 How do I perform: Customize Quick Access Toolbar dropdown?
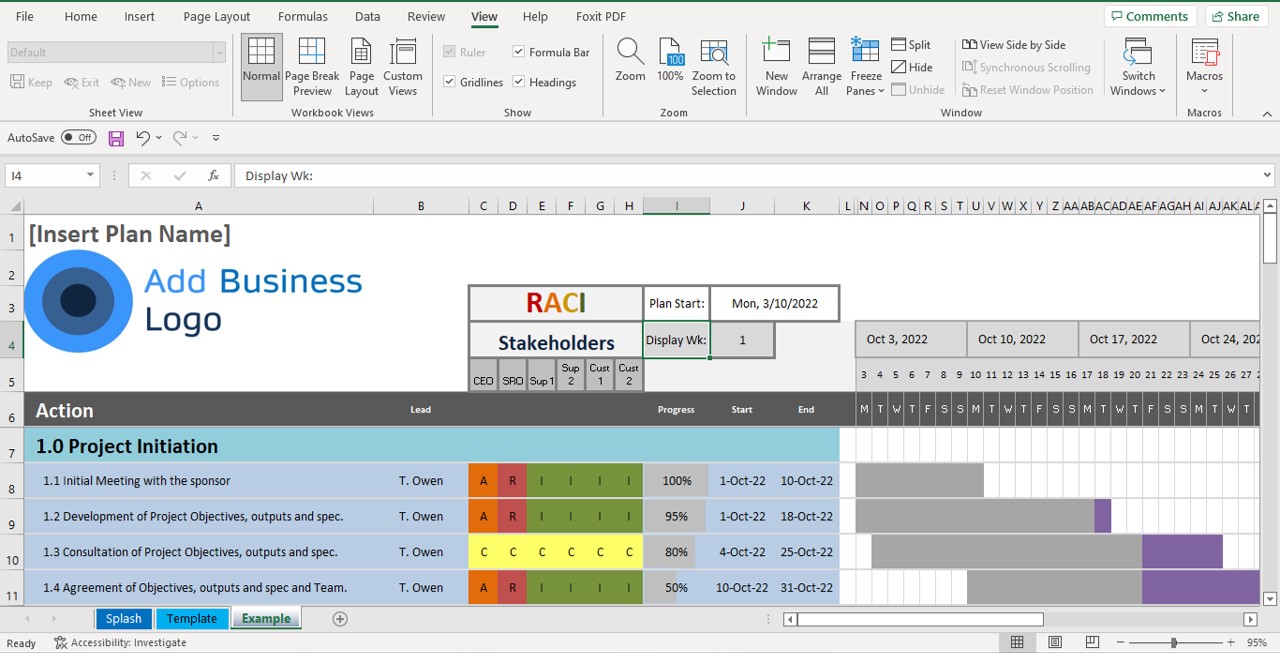pyautogui.click(x=216, y=138)
